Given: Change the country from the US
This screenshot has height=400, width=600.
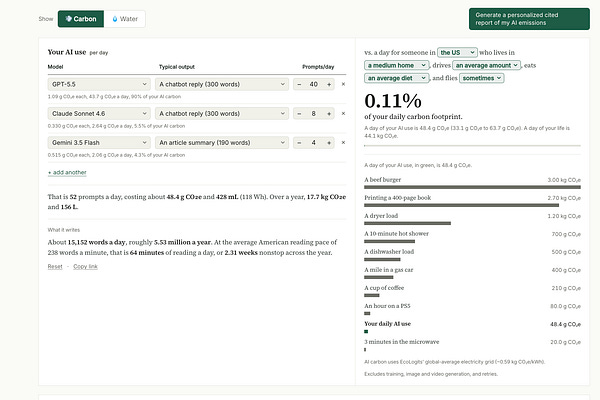Looking at the screenshot, I should click(x=457, y=52).
